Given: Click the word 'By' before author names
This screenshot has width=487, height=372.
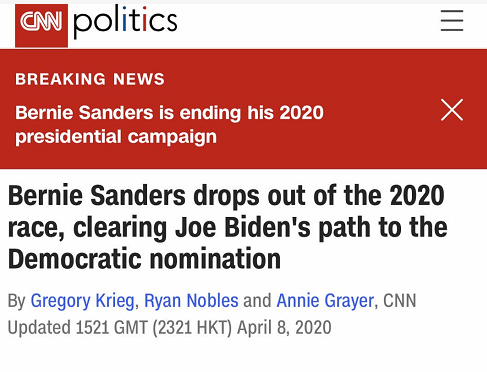Looking at the screenshot, I should pyautogui.click(x=17, y=301).
